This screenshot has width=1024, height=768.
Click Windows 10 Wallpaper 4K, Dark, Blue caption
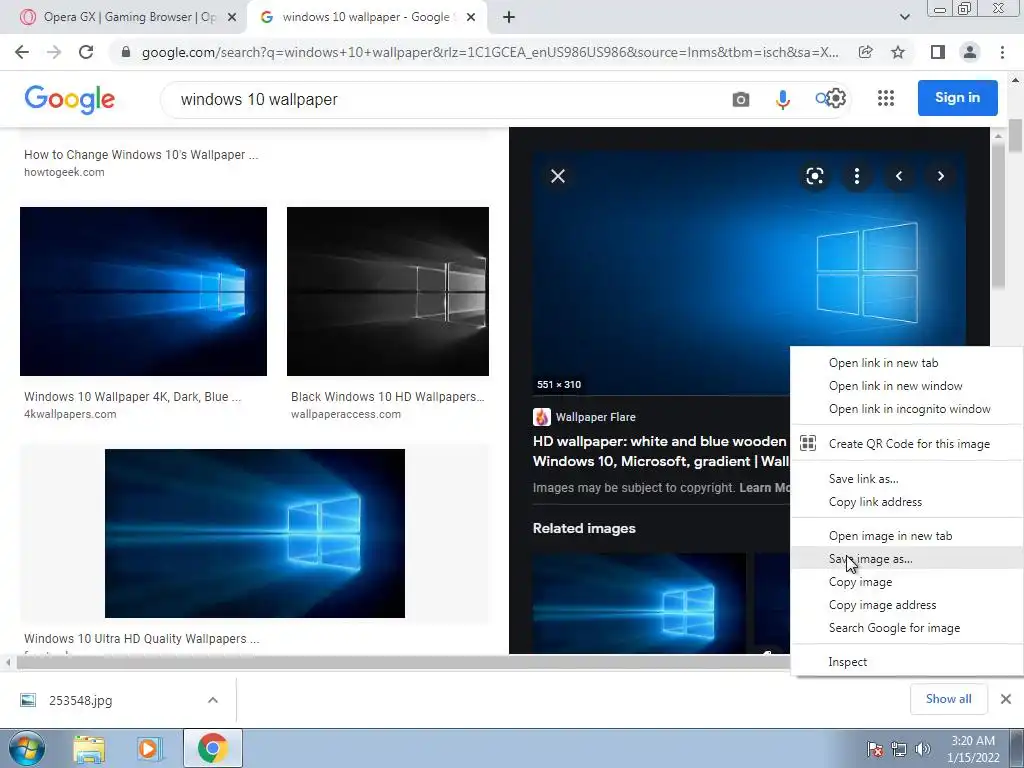click(x=133, y=396)
